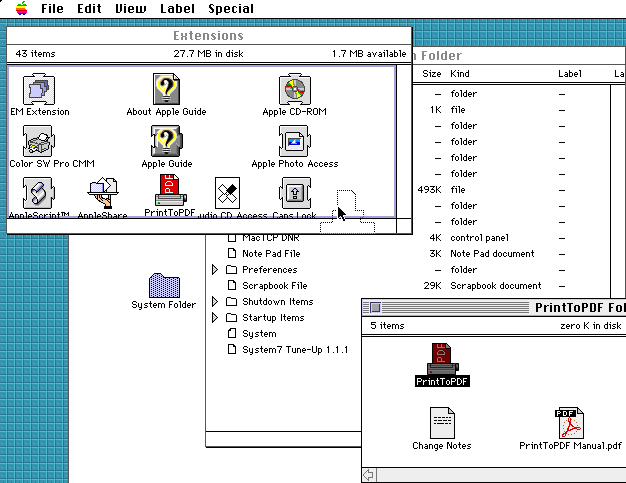Click the Scrapbook File document icon
The height and width of the screenshot is (483, 626).
pyautogui.click(x=232, y=285)
